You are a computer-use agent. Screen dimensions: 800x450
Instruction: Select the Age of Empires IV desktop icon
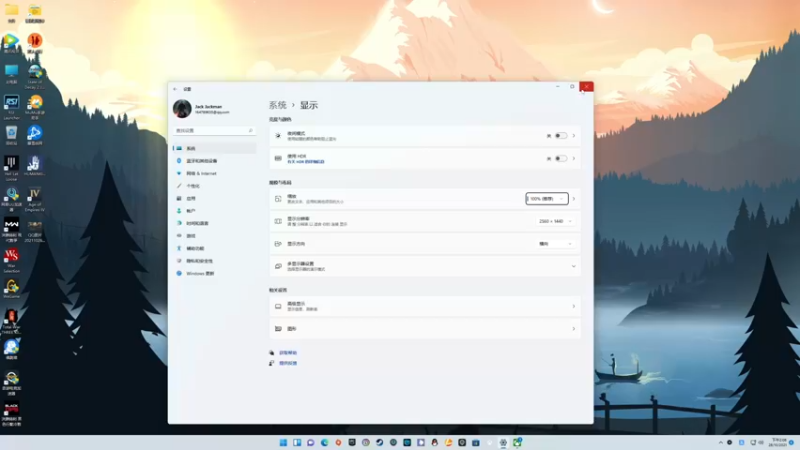pos(35,200)
